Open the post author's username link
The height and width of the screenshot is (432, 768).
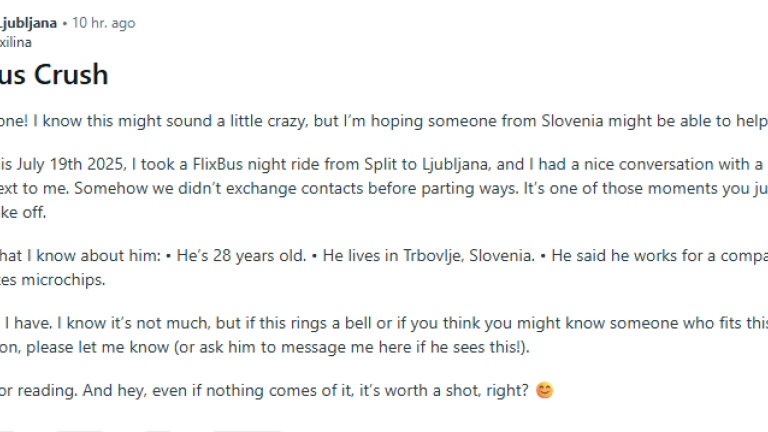coord(16,42)
